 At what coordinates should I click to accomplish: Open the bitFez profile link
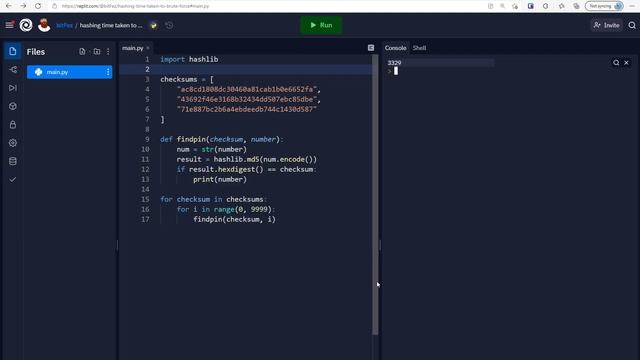coord(64,25)
